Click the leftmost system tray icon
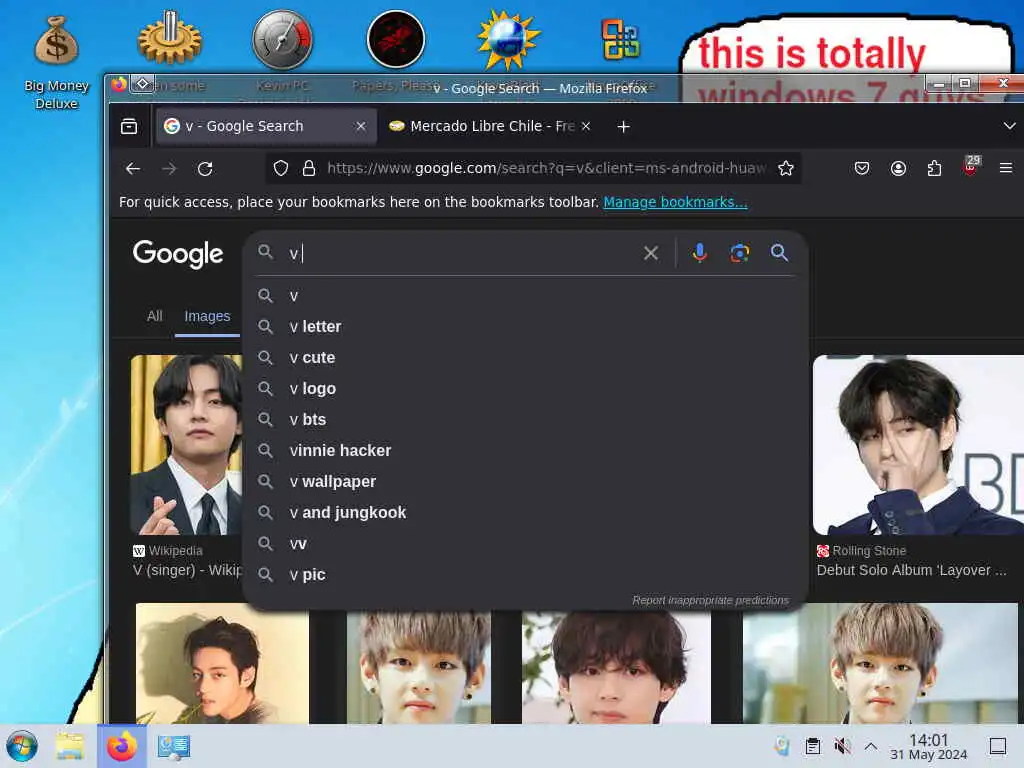The height and width of the screenshot is (768, 1024). coord(782,746)
